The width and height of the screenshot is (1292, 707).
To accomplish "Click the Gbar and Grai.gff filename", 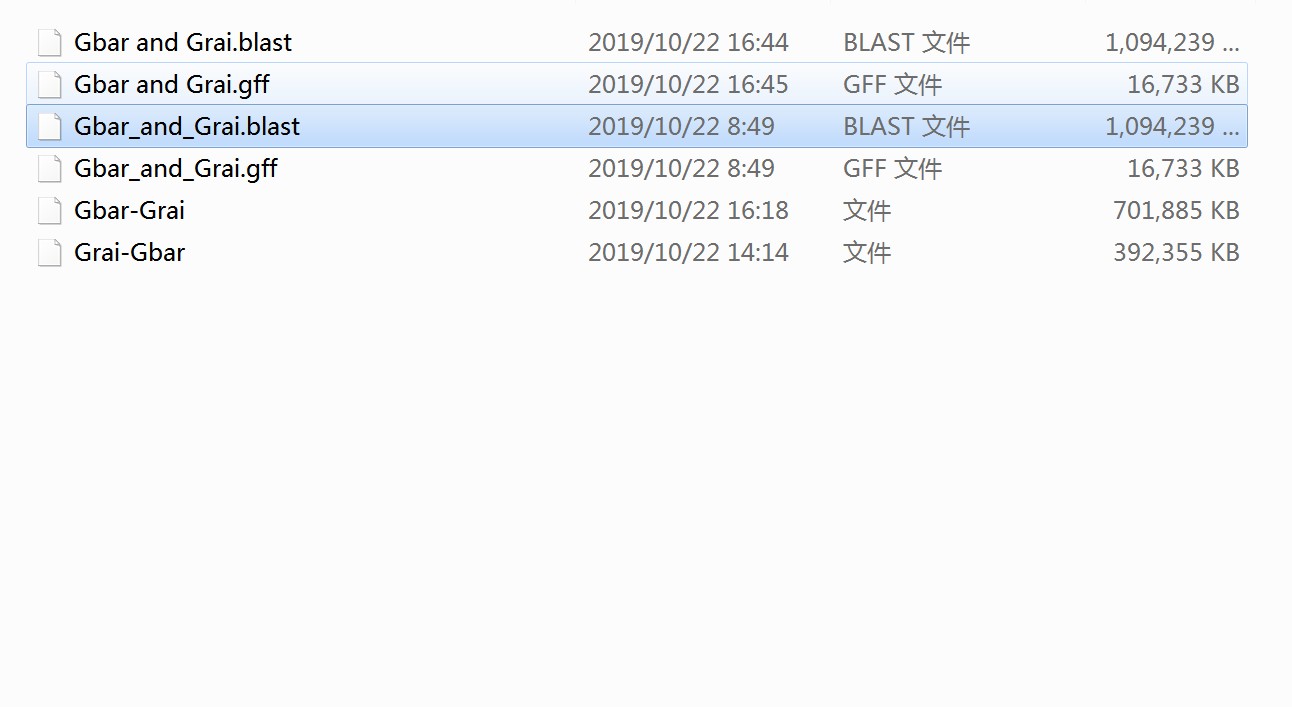I will point(172,85).
